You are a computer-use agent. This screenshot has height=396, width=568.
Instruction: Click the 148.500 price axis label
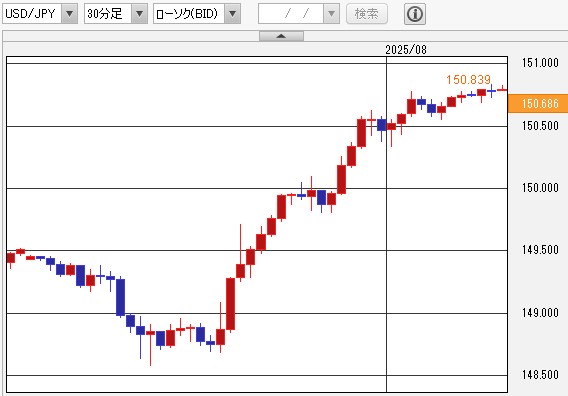540,375
